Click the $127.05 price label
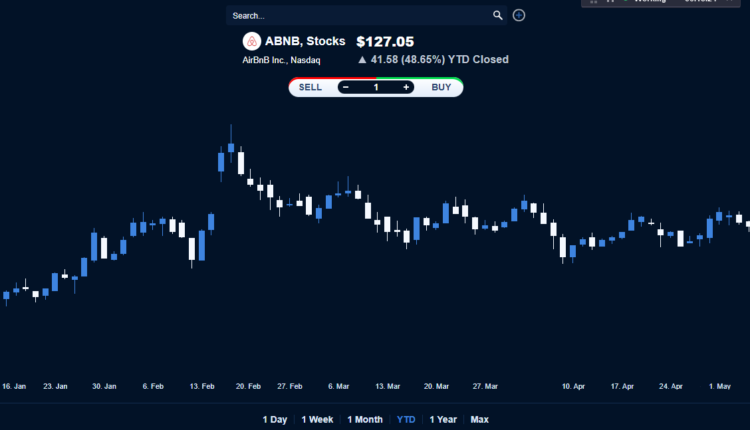 pyautogui.click(x=385, y=42)
